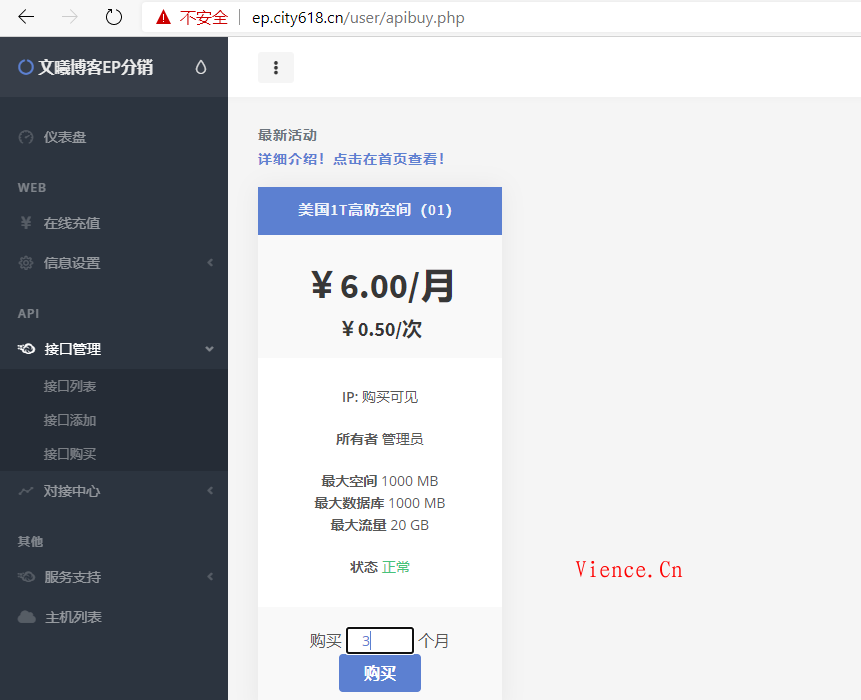Click the 美国1T高防空间 (01) card header
The height and width of the screenshot is (700, 861).
[379, 210]
